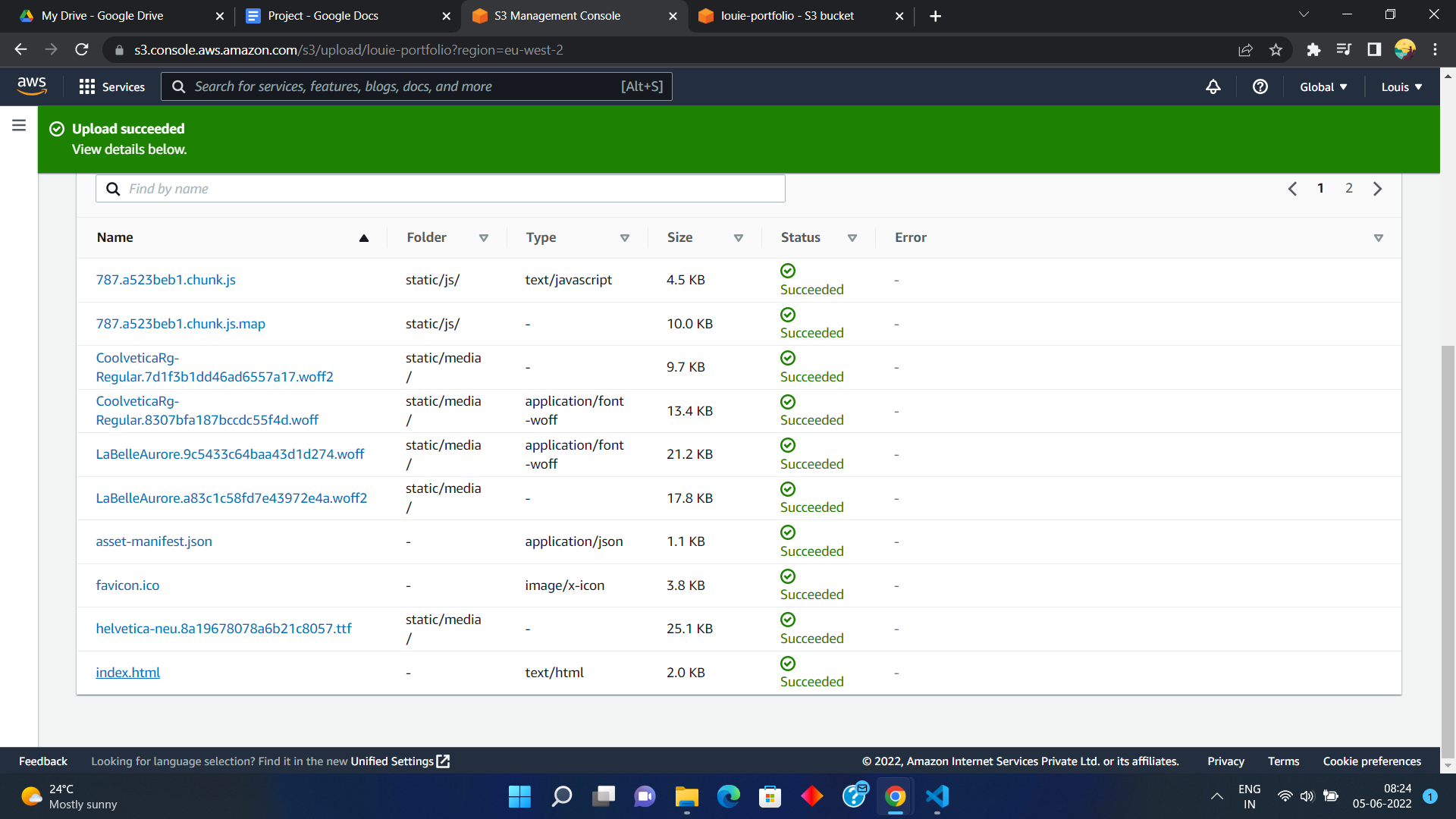Click the AWS logo home icon
This screenshot has height=819, width=1456.
point(32,86)
